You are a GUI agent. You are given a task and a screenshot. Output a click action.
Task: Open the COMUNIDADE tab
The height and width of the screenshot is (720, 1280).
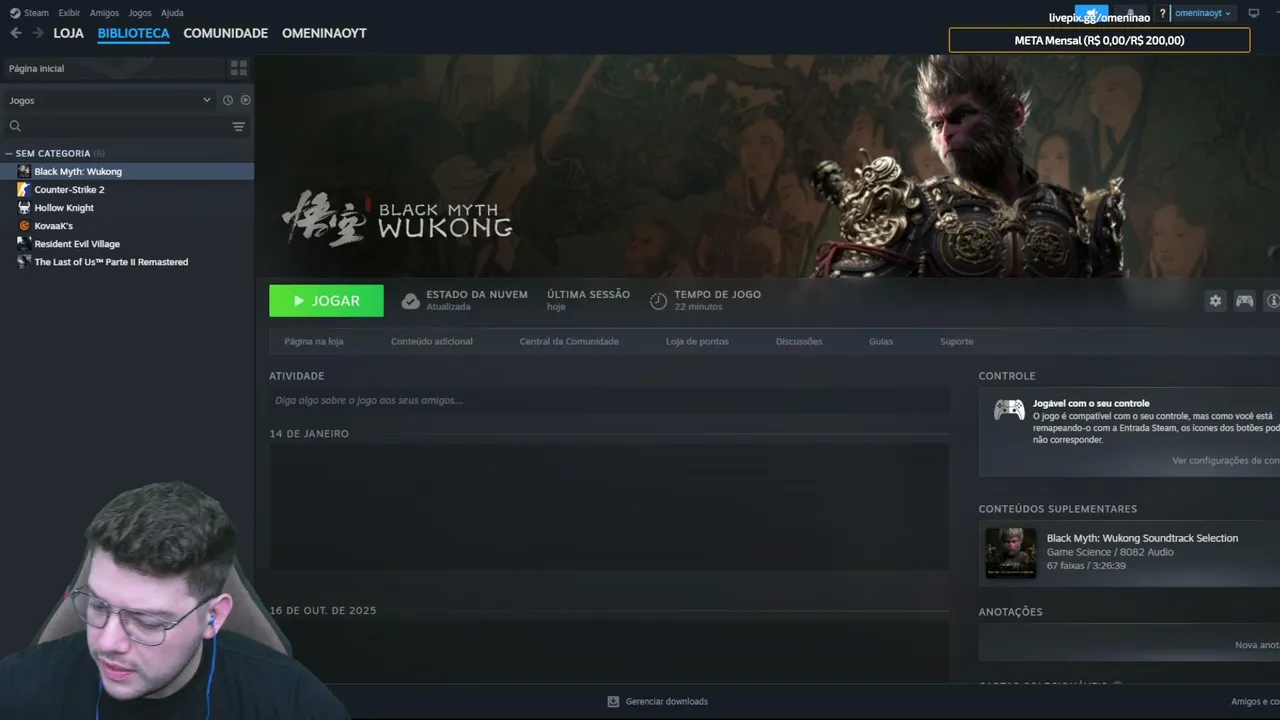[225, 33]
